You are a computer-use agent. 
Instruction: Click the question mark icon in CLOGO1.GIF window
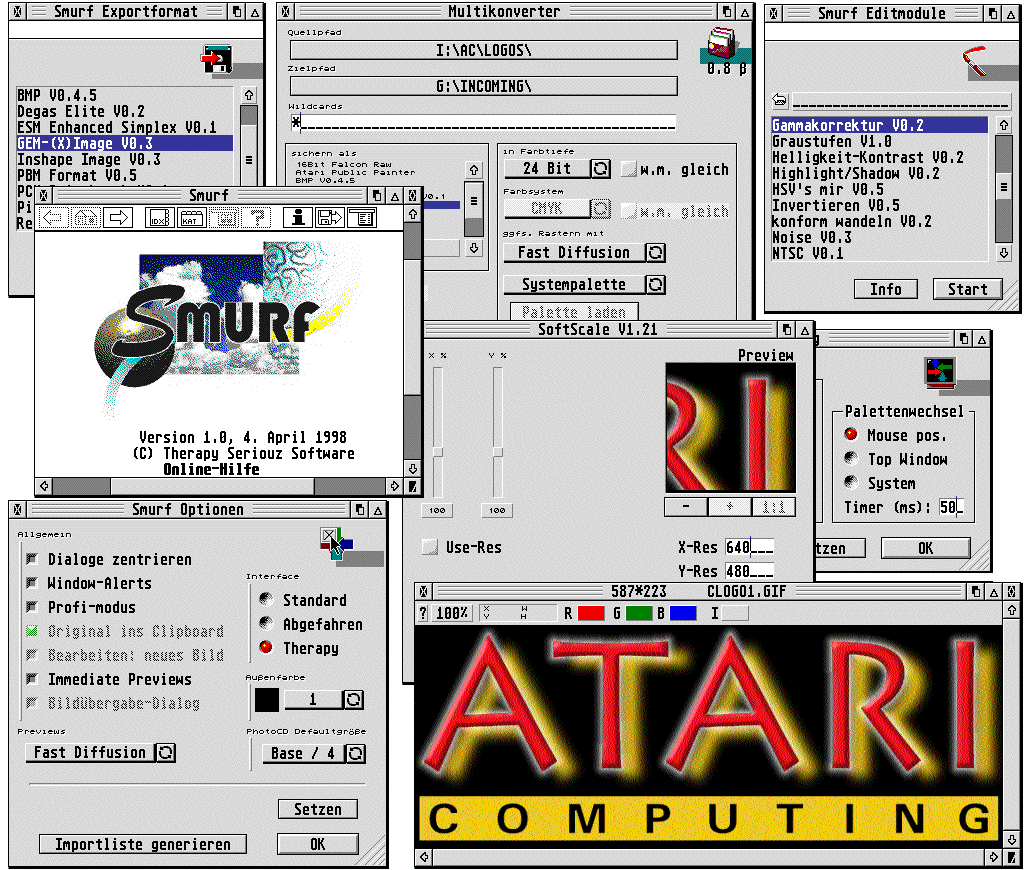point(423,613)
